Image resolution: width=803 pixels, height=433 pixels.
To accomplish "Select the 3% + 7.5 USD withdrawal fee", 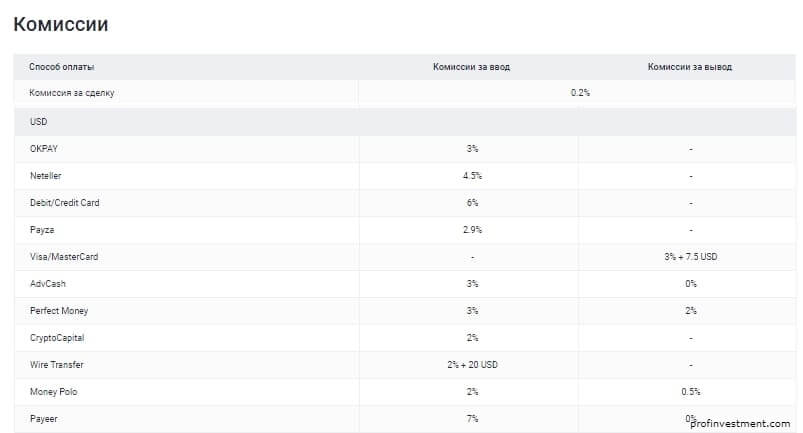I will pos(690,257).
